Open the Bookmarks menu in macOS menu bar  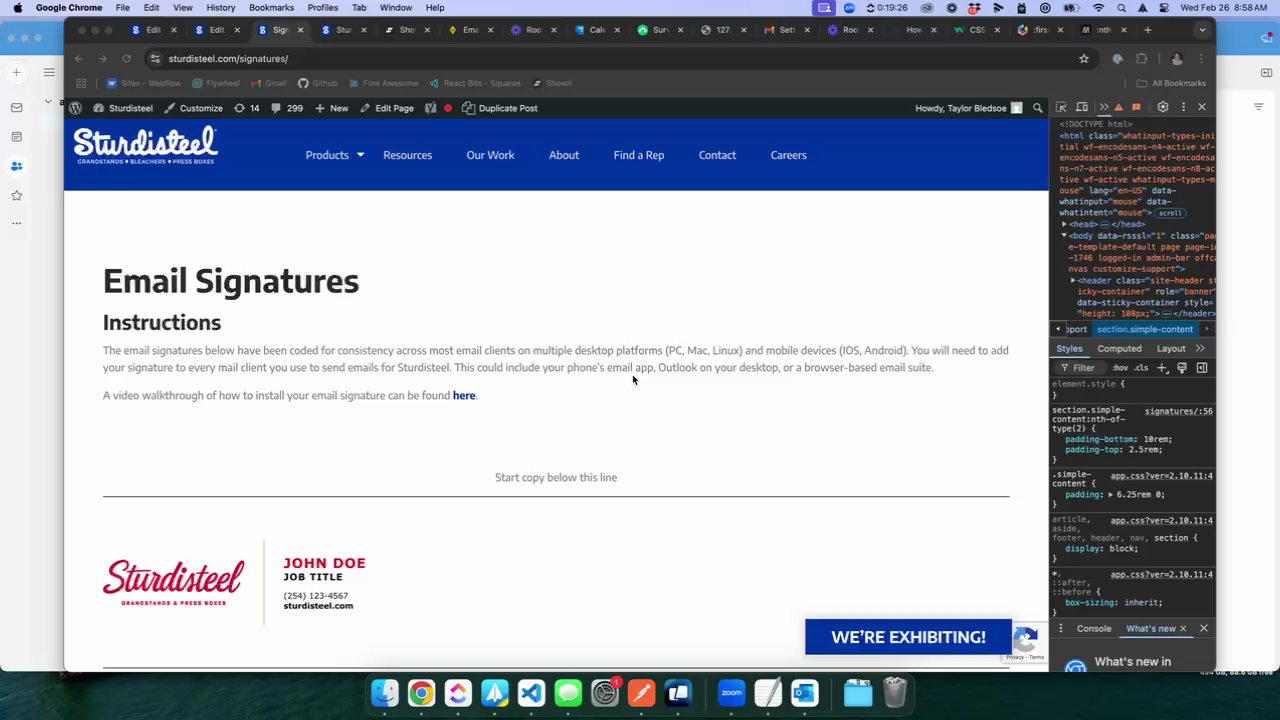coord(271,7)
